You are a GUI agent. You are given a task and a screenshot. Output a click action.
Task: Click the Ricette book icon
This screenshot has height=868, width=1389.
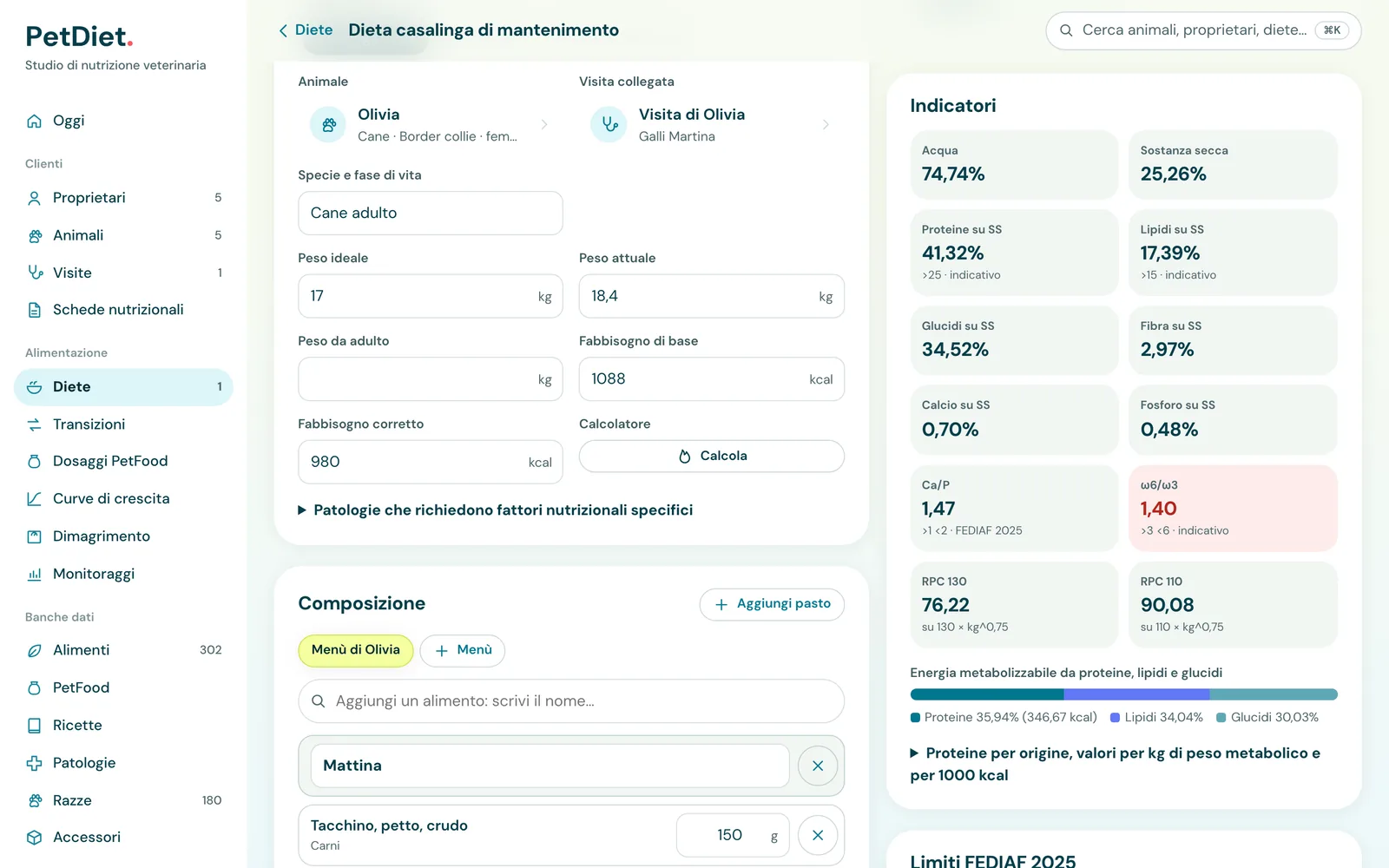pos(35,726)
